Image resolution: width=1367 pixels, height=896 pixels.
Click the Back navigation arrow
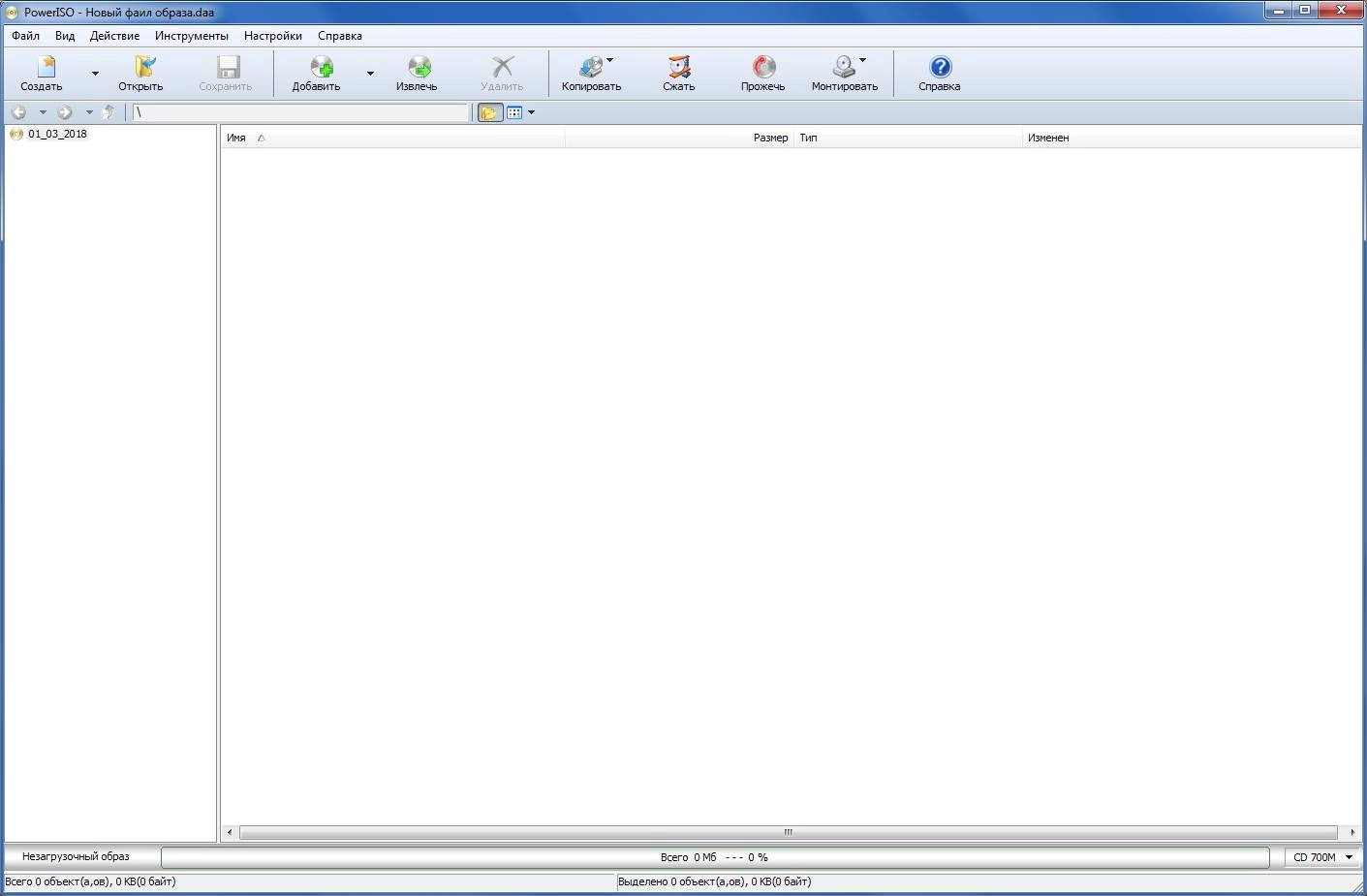coord(18,112)
